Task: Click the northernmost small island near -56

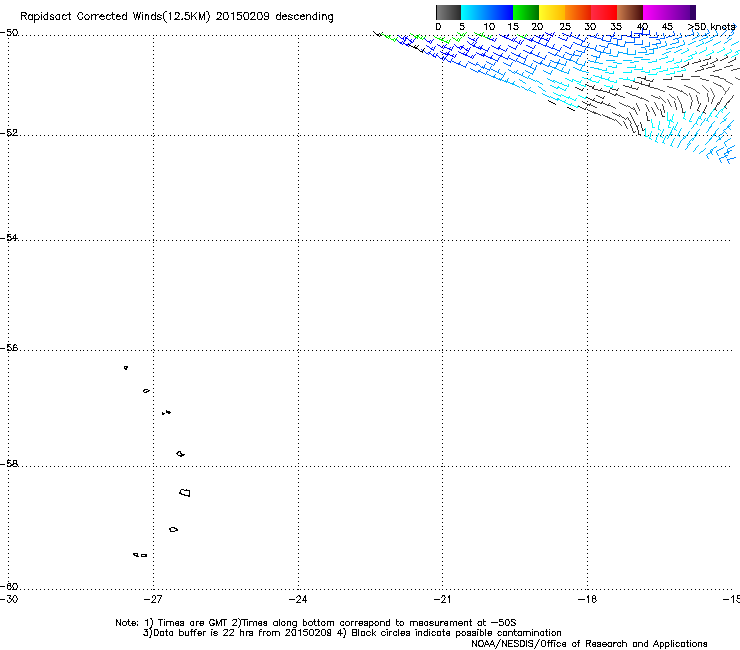Action: point(126,368)
